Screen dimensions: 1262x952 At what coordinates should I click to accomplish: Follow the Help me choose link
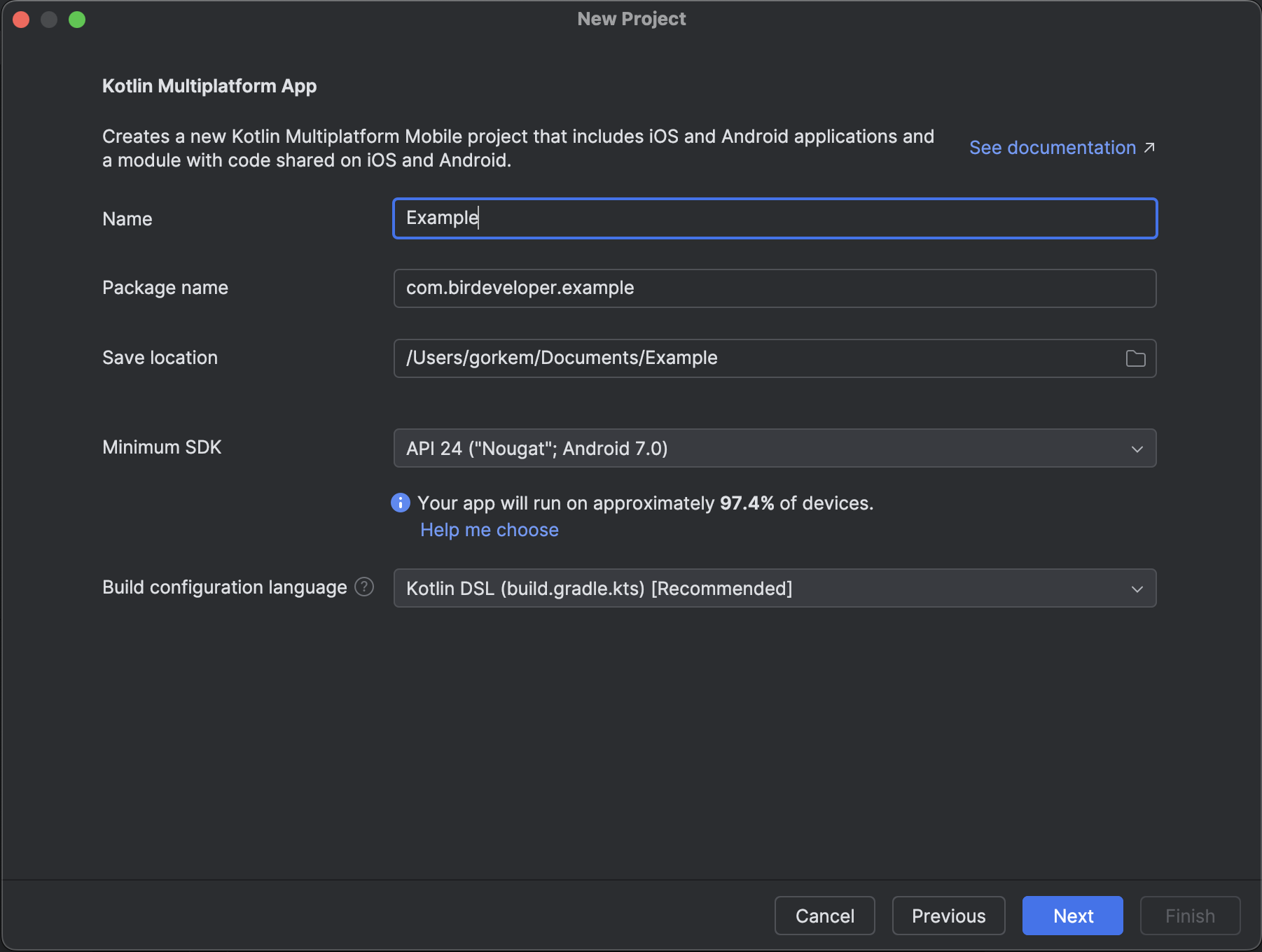coord(489,530)
